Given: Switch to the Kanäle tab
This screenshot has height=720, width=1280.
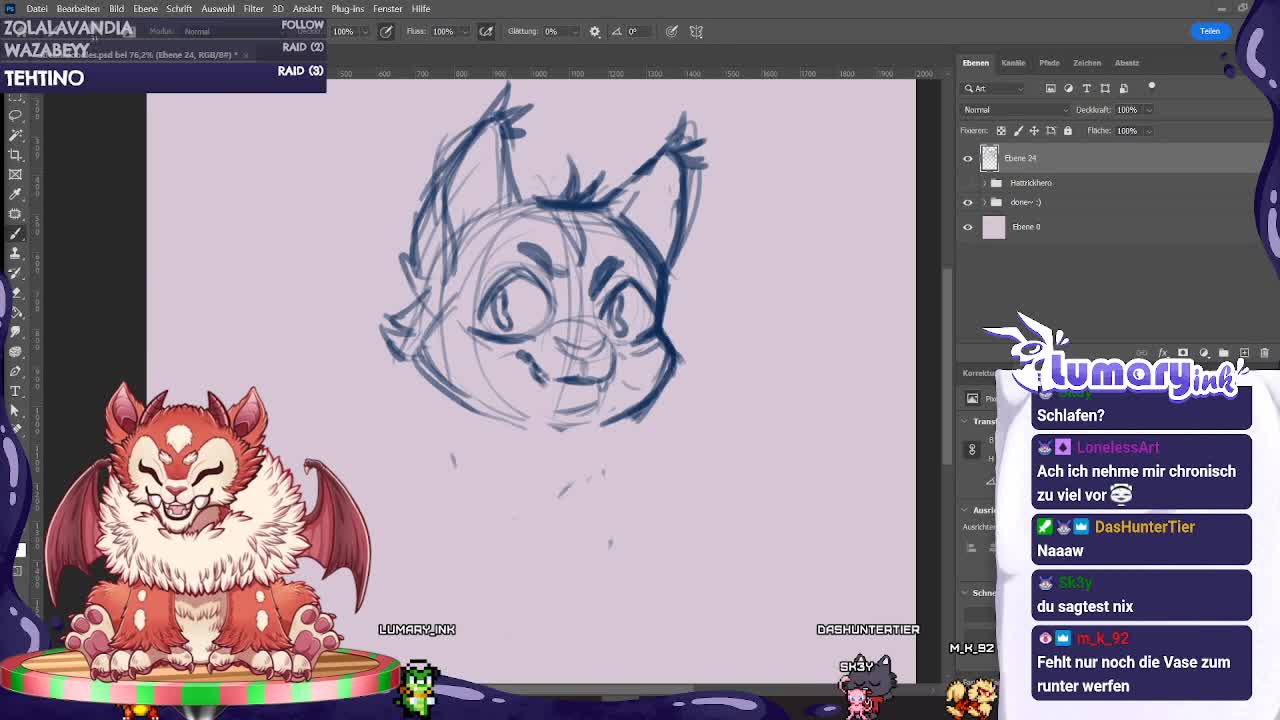Looking at the screenshot, I should click(x=1013, y=63).
